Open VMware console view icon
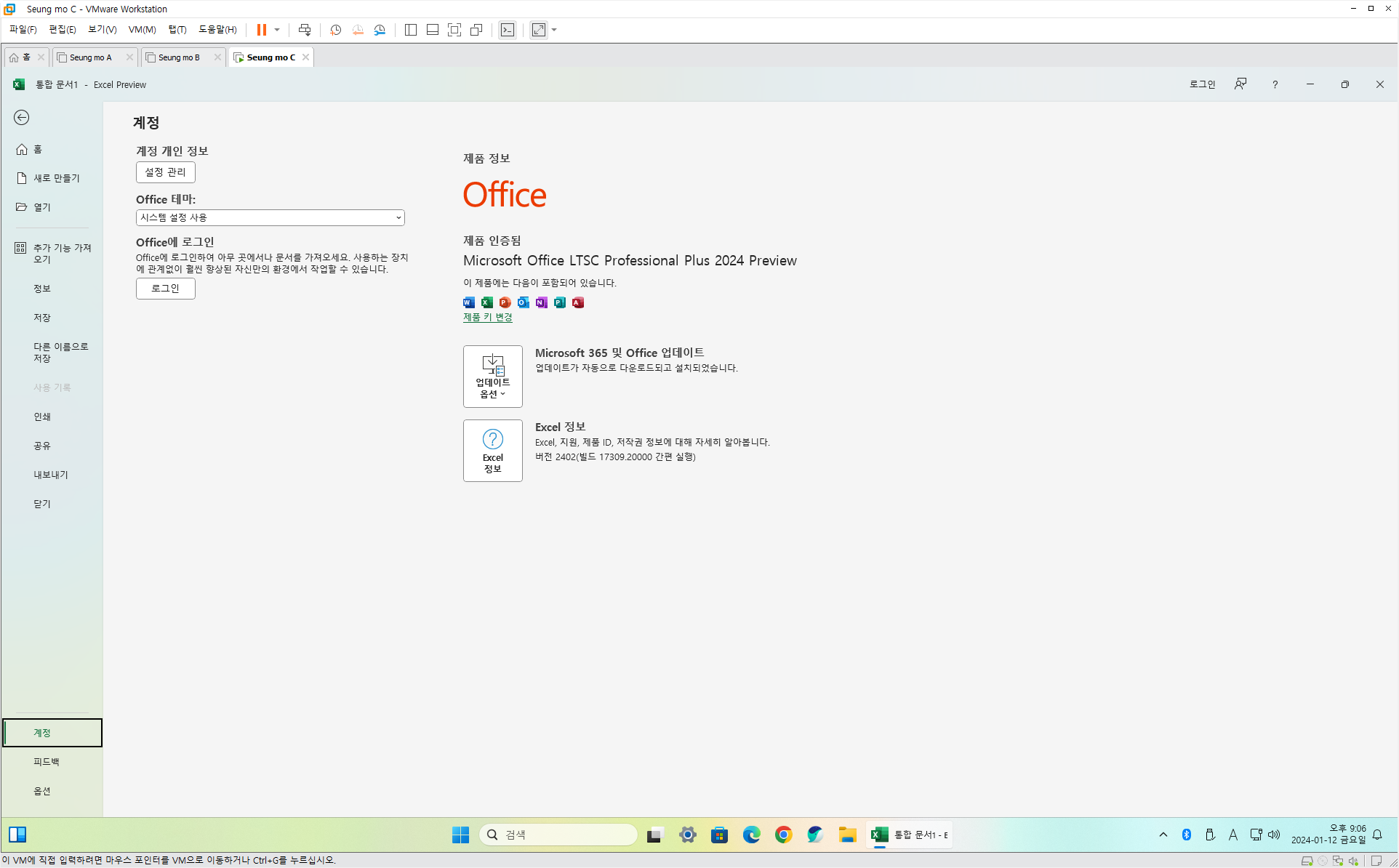 pyautogui.click(x=508, y=30)
